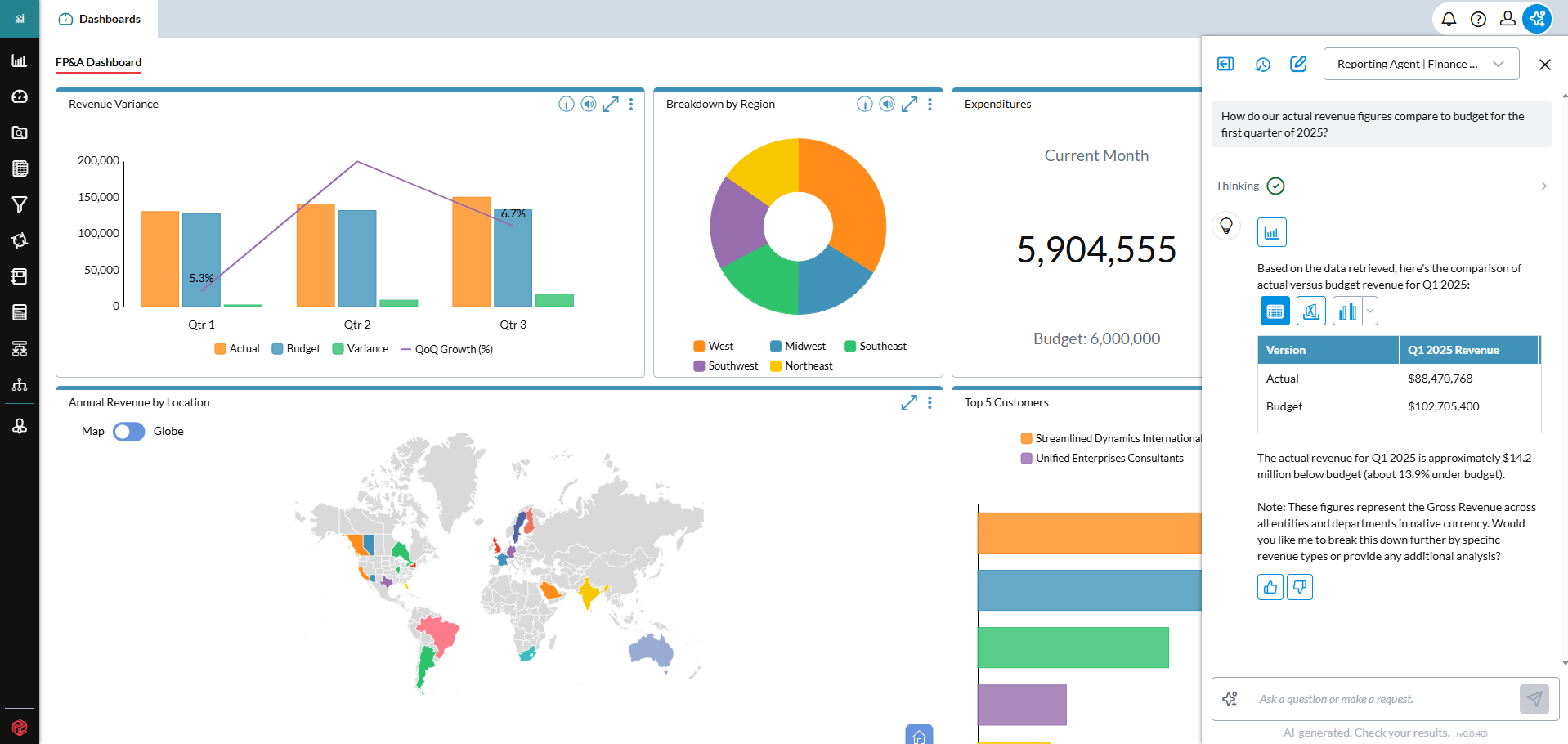The image size is (1568, 744).
Task: Switch the location view to Globe
Action: 128,431
